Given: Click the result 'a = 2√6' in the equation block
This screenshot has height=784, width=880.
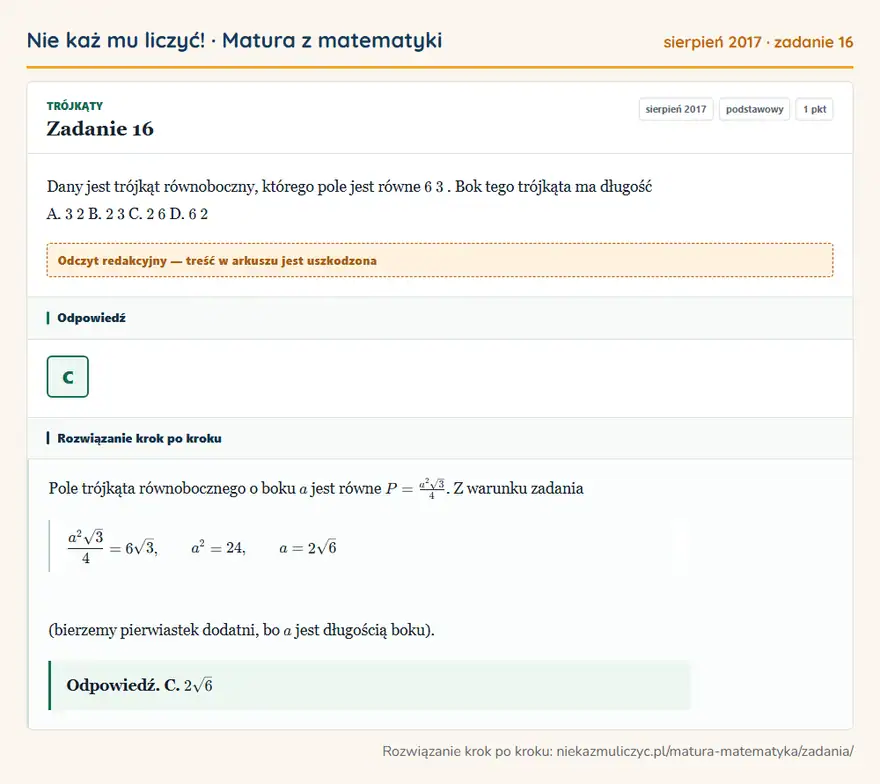Looking at the screenshot, I should click(x=308, y=547).
